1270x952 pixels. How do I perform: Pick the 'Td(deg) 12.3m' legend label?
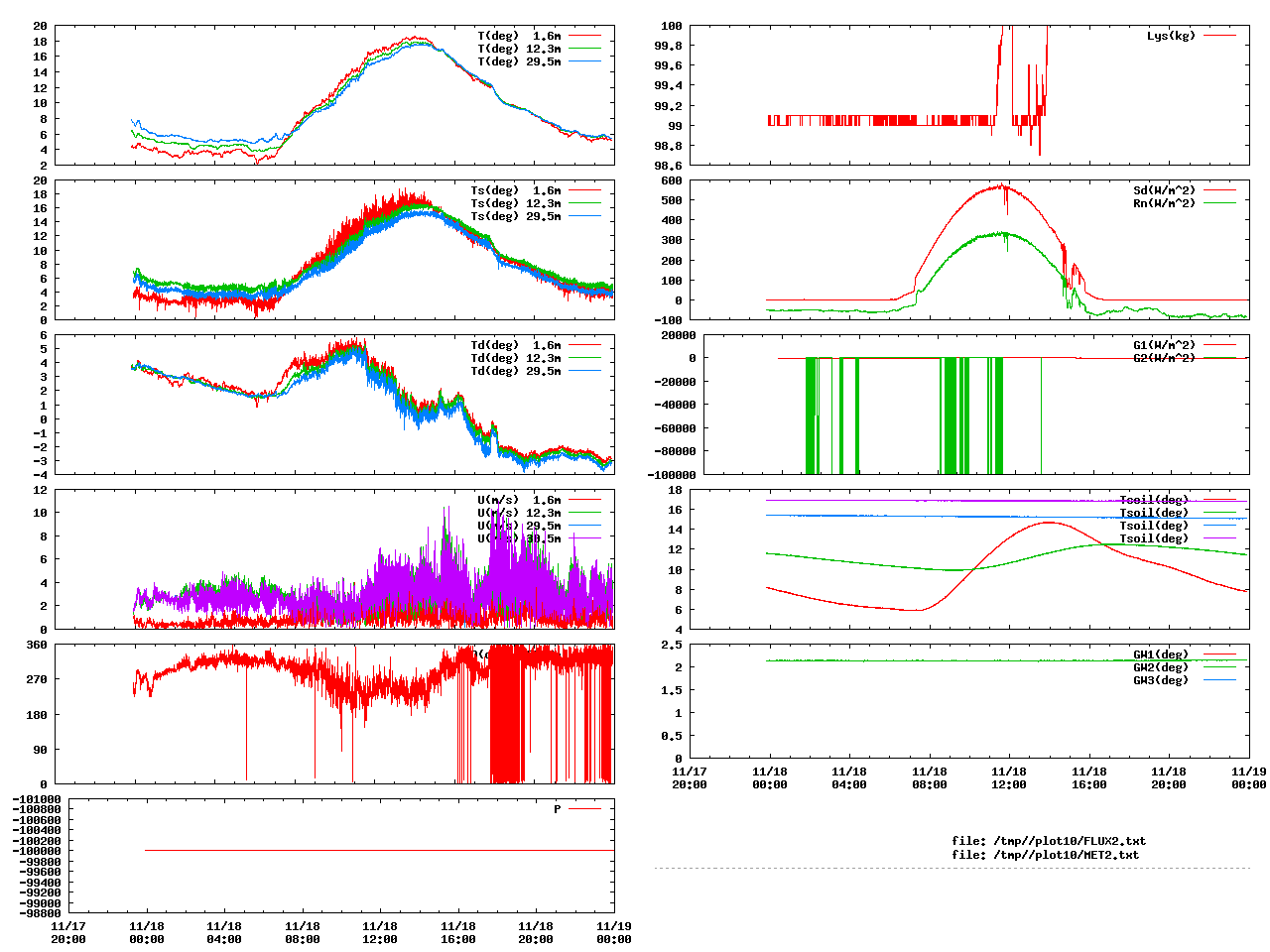point(516,358)
